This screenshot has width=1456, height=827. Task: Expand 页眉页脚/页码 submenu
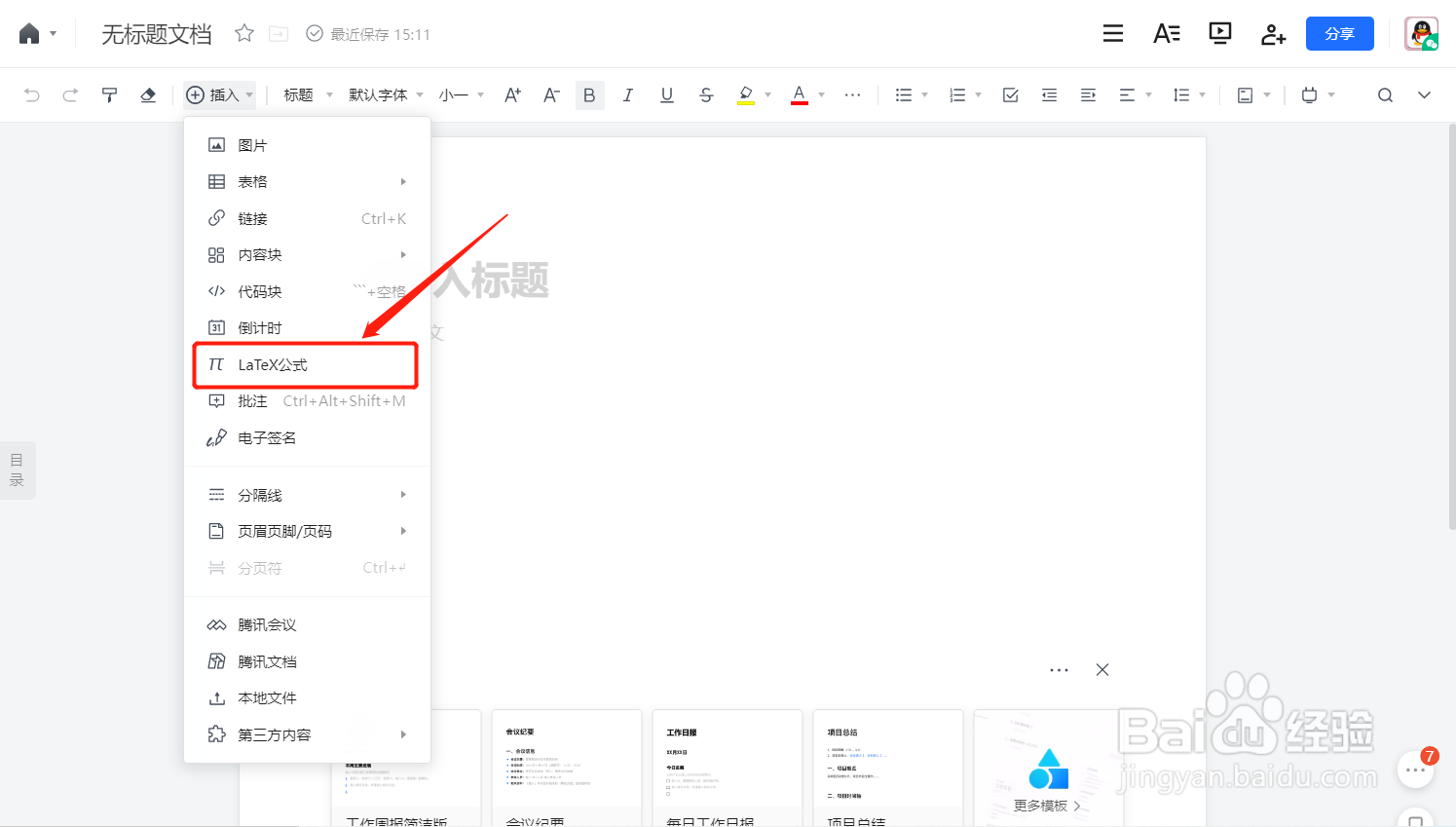click(307, 531)
